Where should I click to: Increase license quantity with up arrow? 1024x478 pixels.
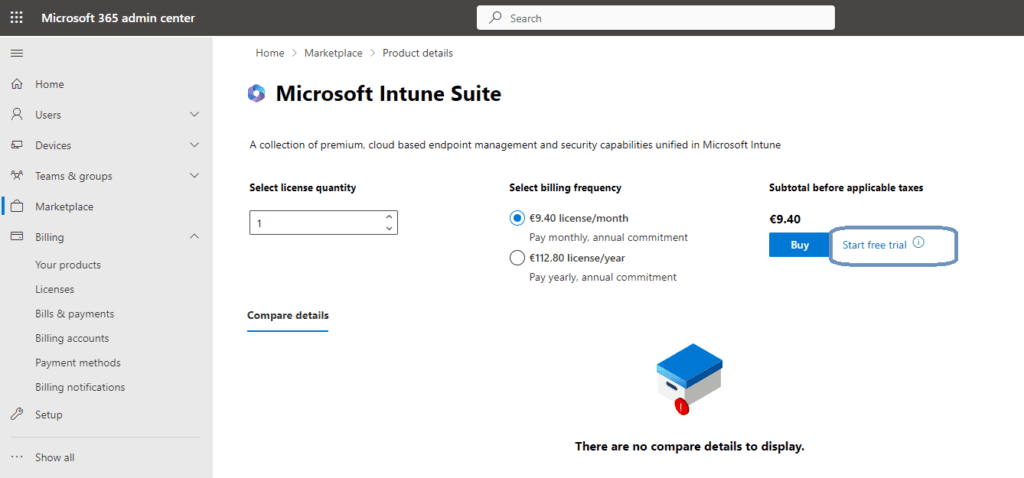pyautogui.click(x=389, y=217)
